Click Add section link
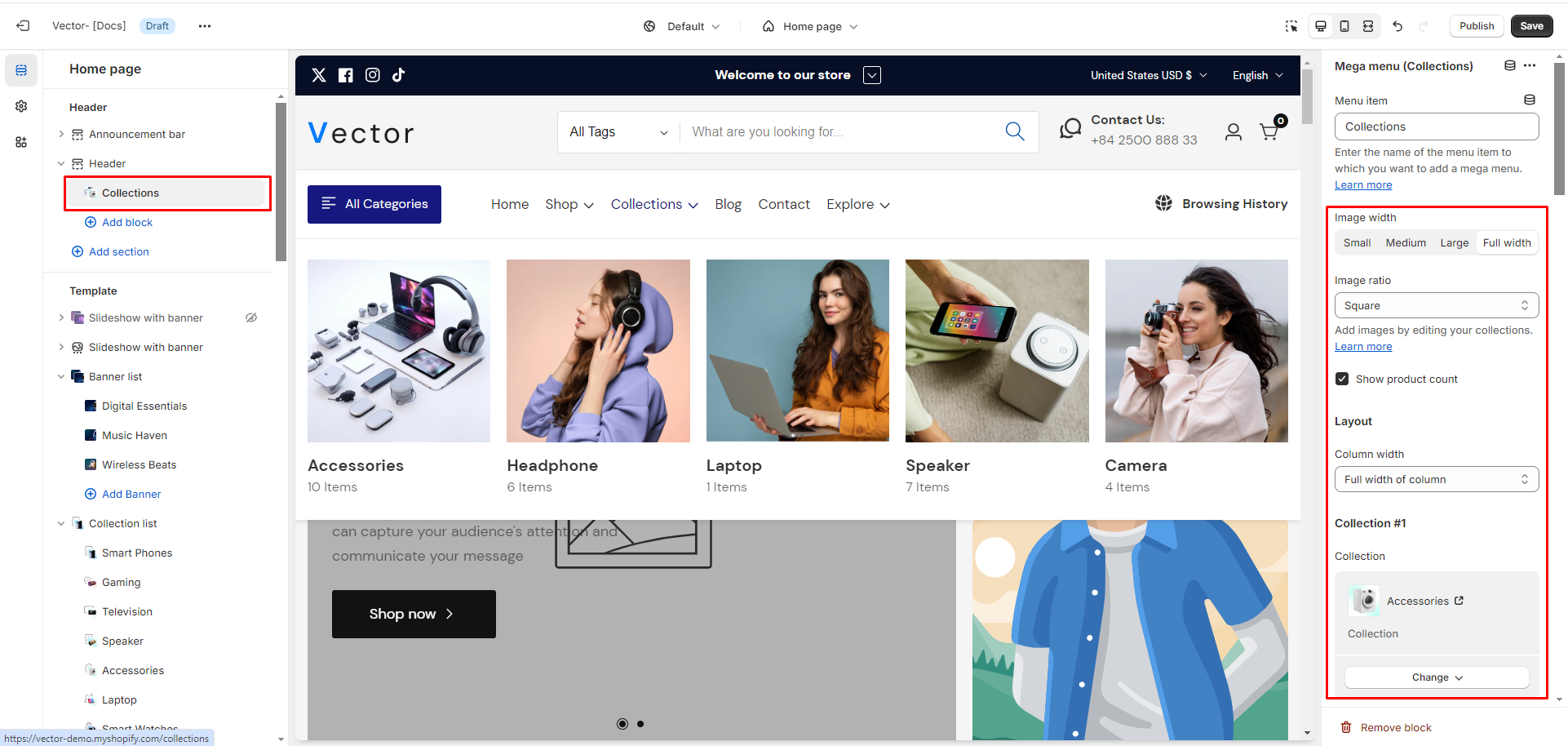The height and width of the screenshot is (746, 1568). pyautogui.click(x=118, y=251)
